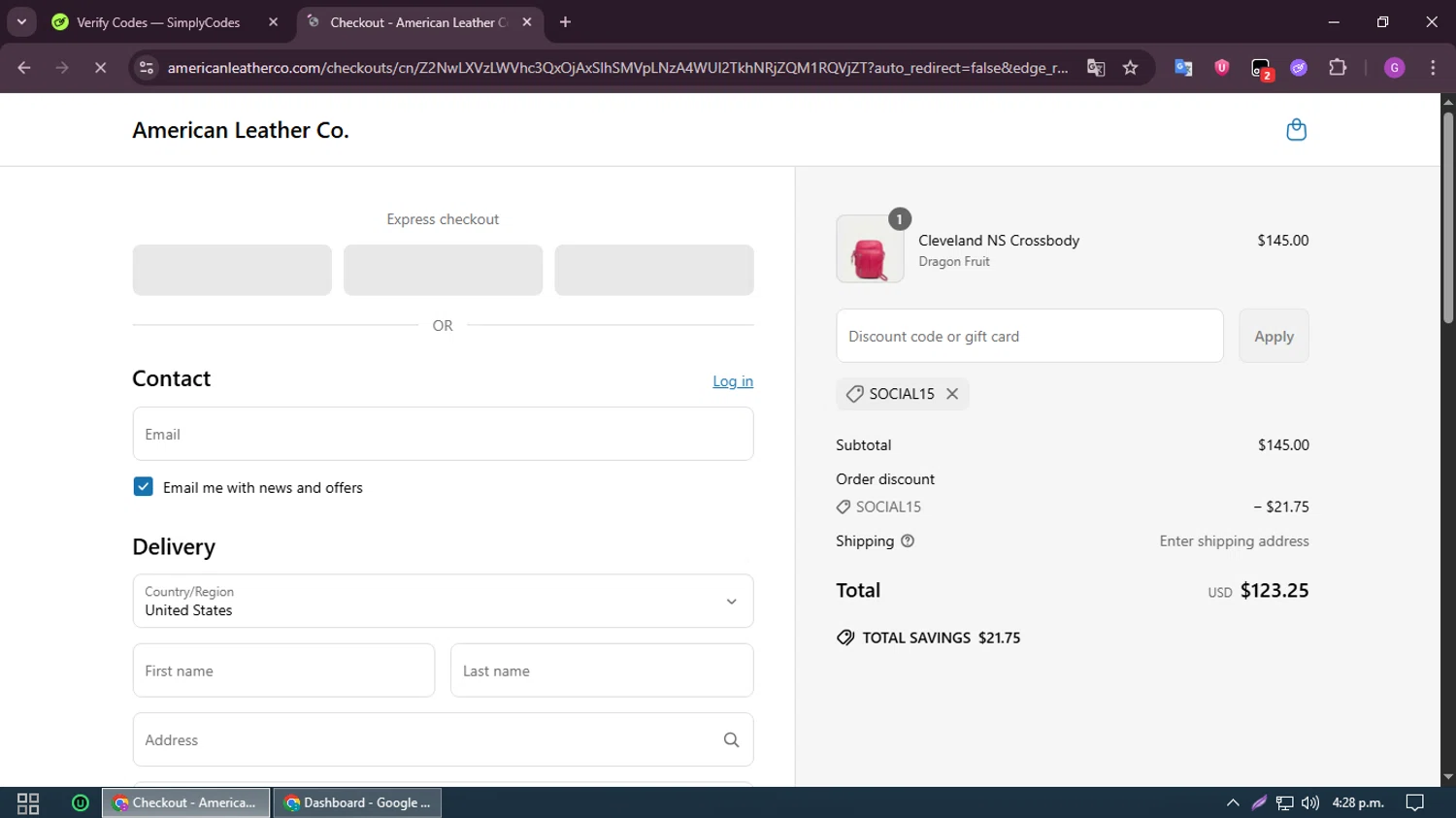
Task: Open the Windows Start button
Action: (28, 803)
